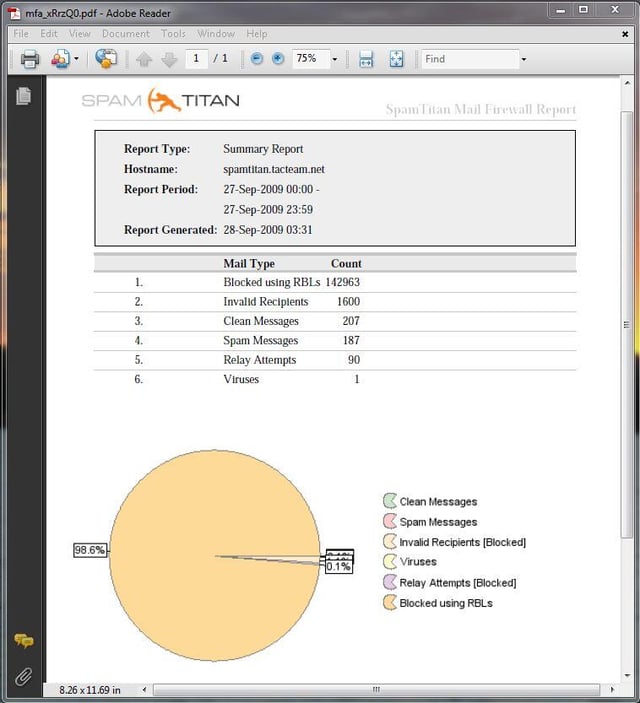Image resolution: width=640 pixels, height=703 pixels.
Task: Click the Blocked using RBLs legend swatch
Action: (390, 603)
